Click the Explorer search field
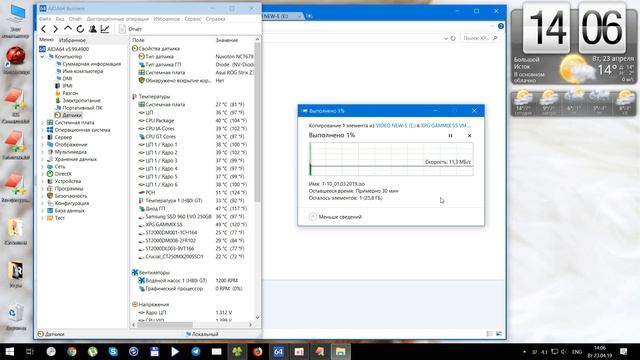 tap(479, 38)
